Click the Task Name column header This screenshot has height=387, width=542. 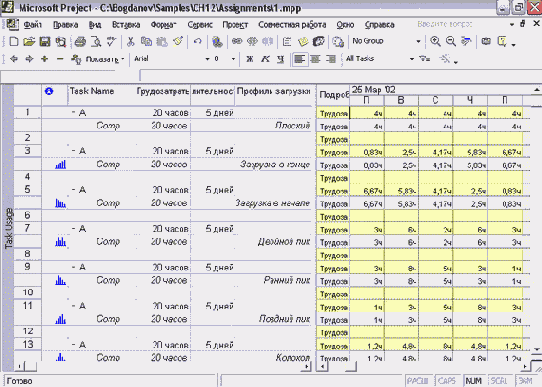pyautogui.click(x=92, y=91)
